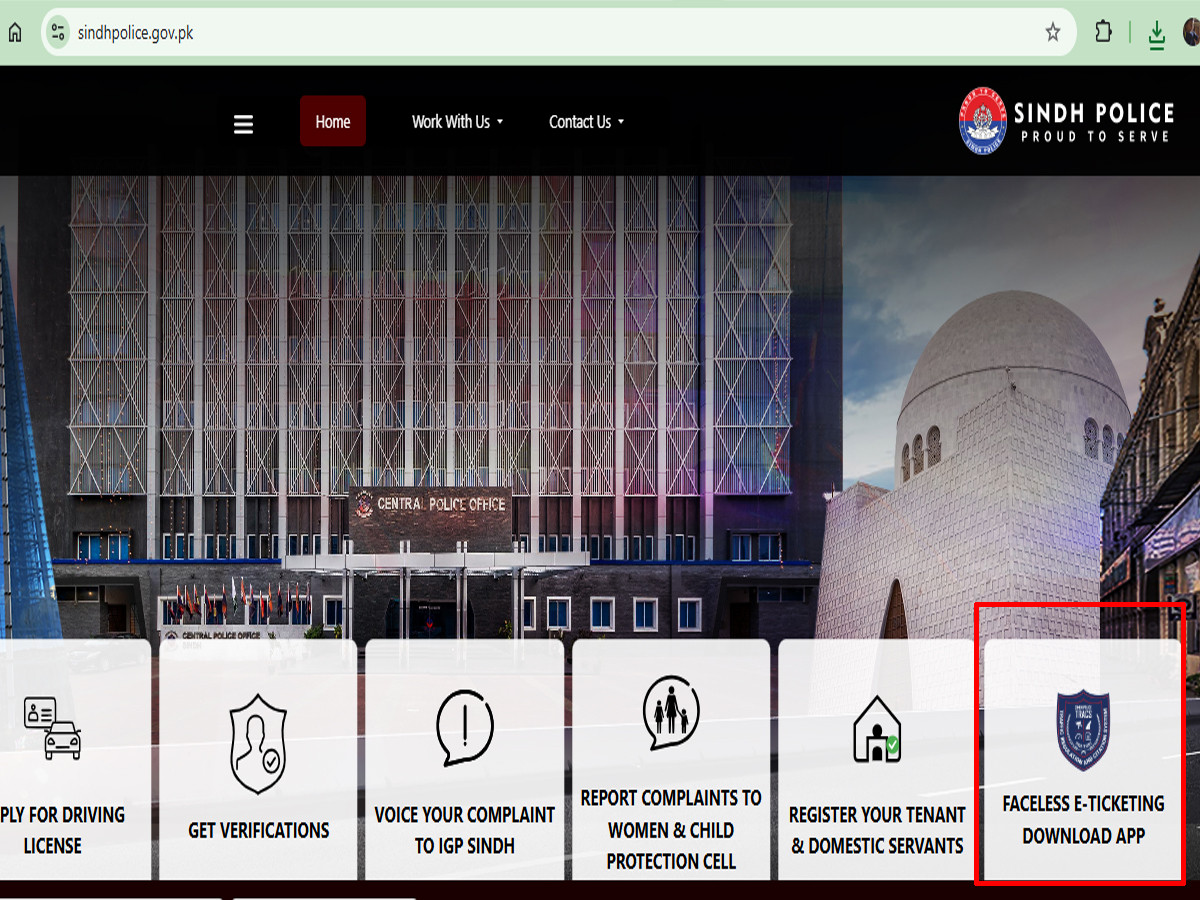The width and height of the screenshot is (1200, 900).
Task: Click the driving license car icon
Action: pos(52,727)
